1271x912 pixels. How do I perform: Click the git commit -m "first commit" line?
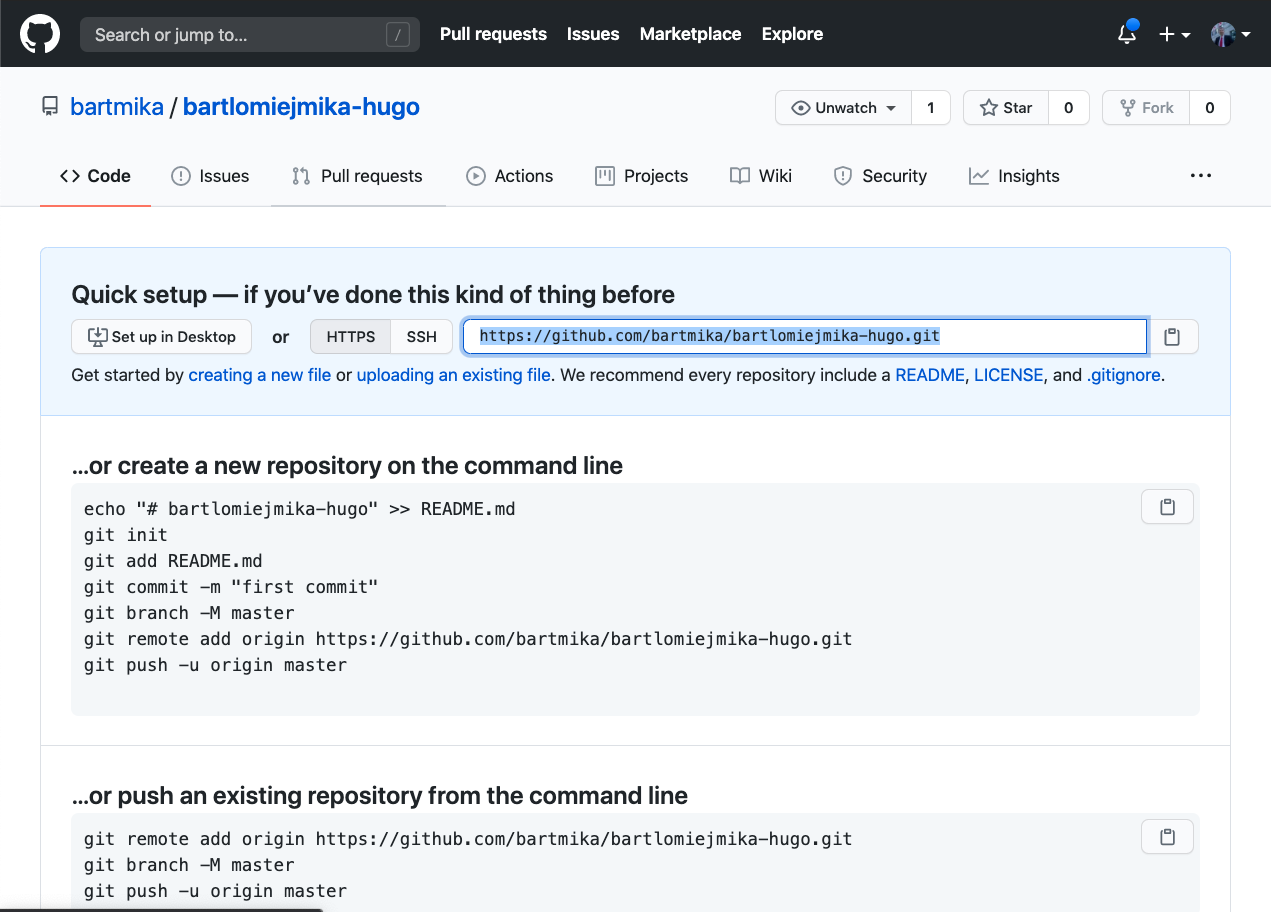click(x=231, y=587)
